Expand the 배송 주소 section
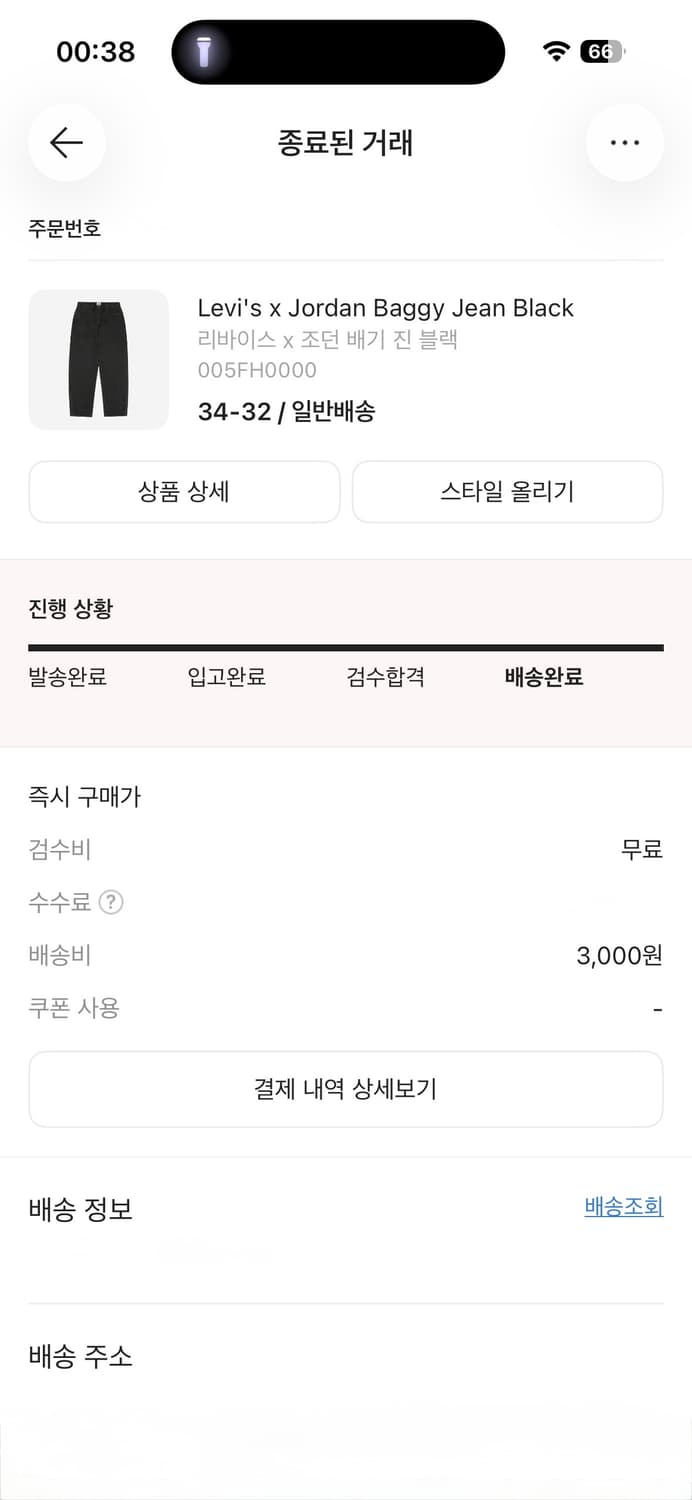Image resolution: width=692 pixels, height=1500 pixels. [80, 1357]
